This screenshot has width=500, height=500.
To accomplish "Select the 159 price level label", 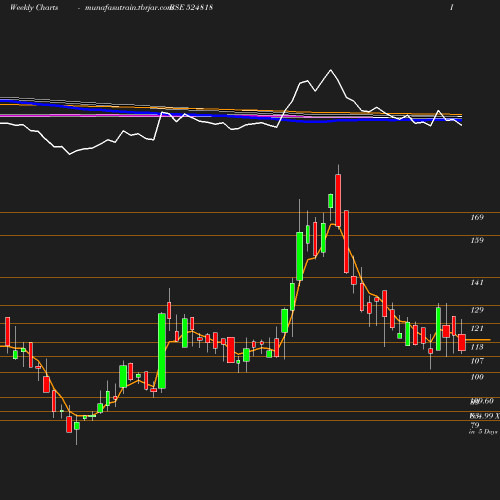I will click(x=477, y=240).
